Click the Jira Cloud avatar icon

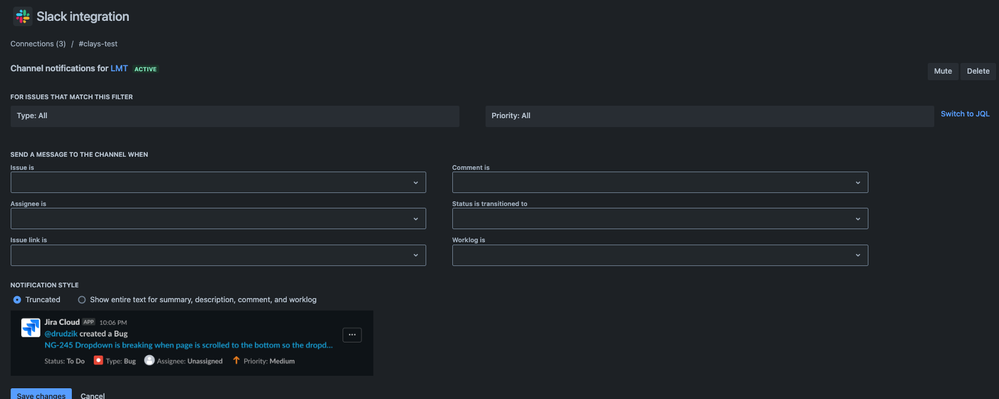(x=31, y=328)
